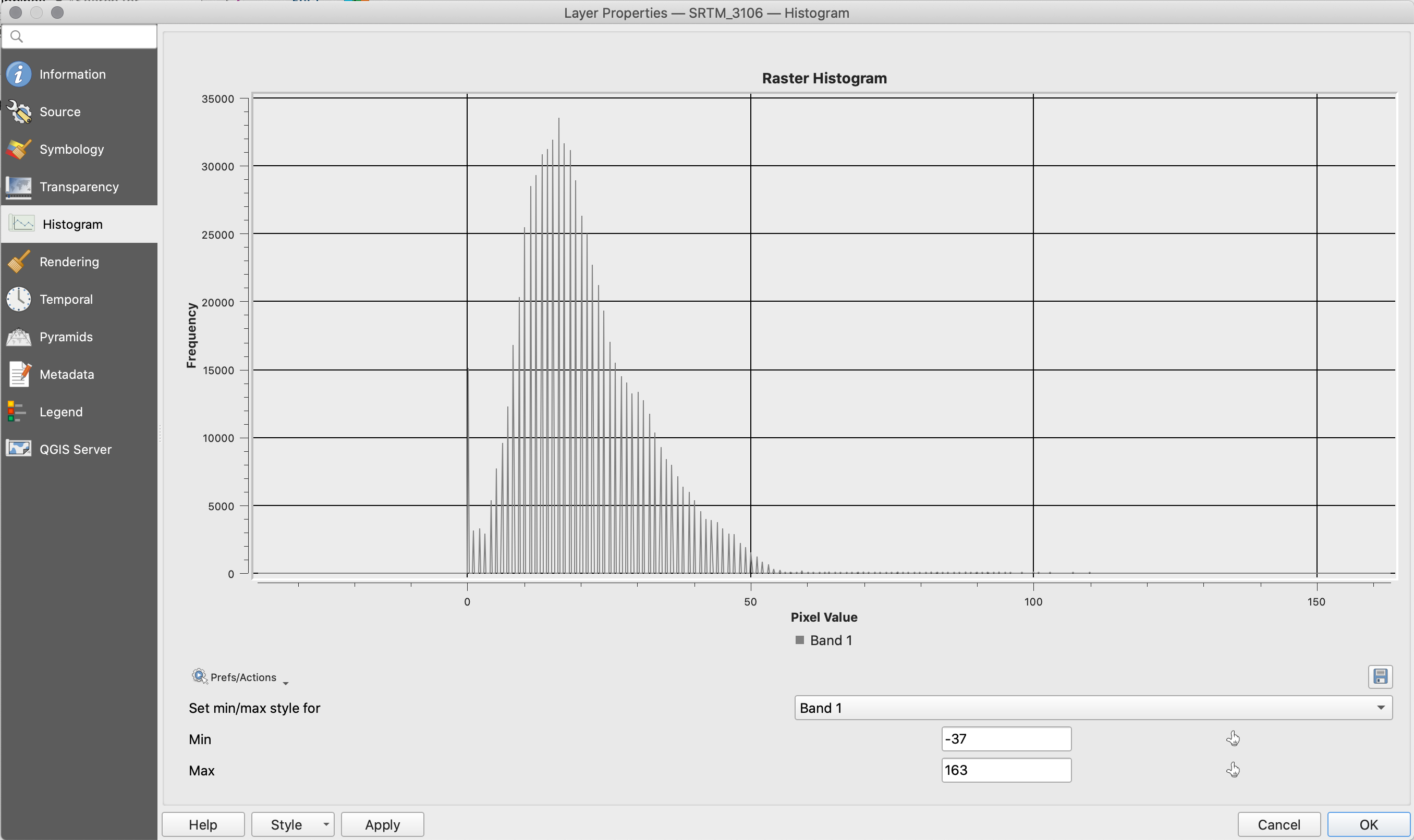Click the Pyramids icon
The width and height of the screenshot is (1414, 840).
[19, 337]
